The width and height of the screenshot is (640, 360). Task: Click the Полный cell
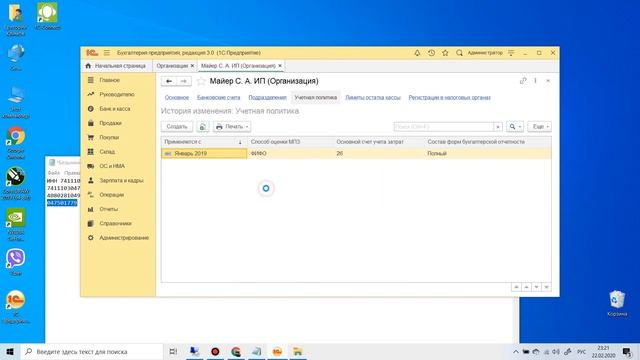tap(437, 153)
